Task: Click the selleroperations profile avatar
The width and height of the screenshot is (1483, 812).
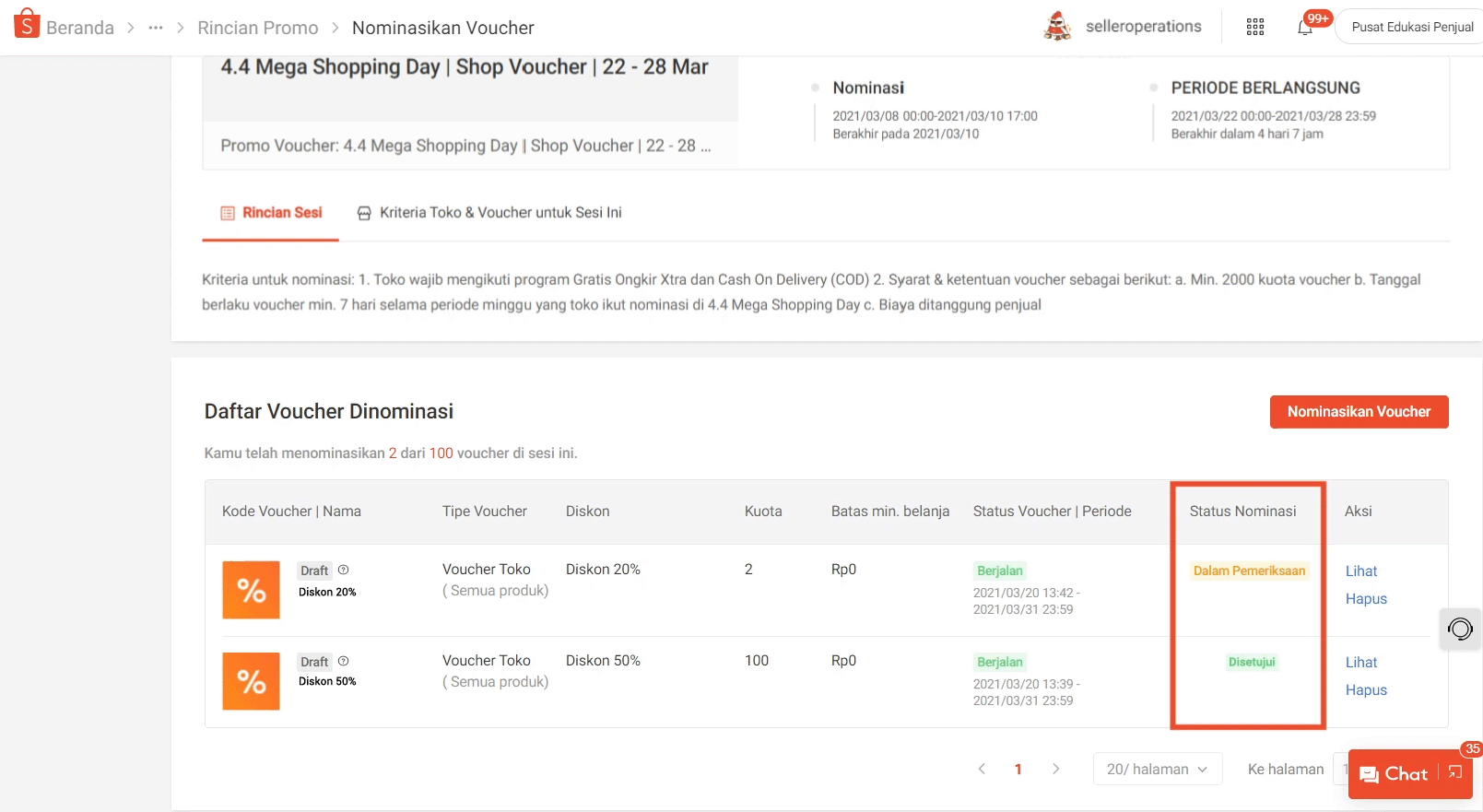Action: click(1057, 26)
